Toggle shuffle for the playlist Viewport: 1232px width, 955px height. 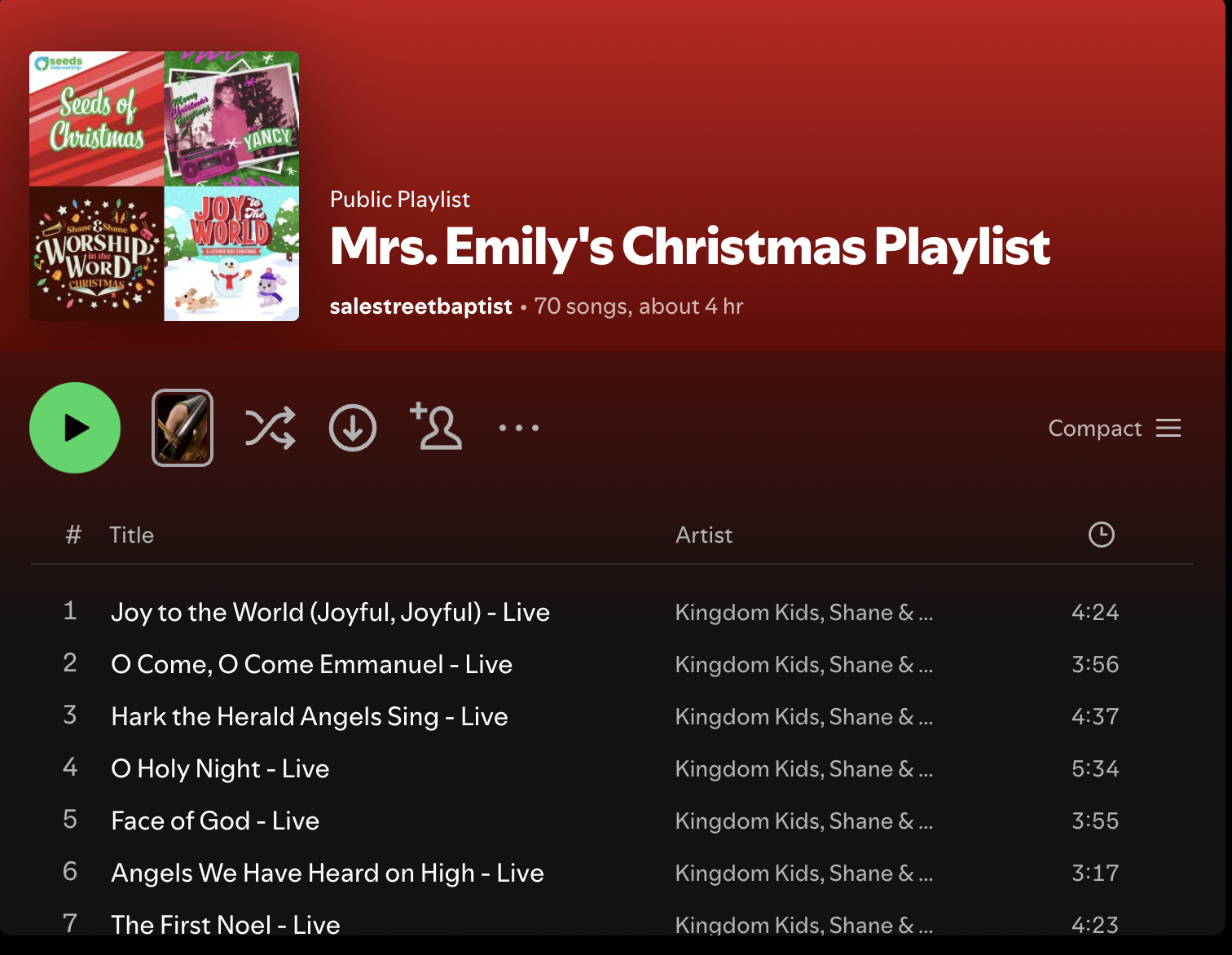pos(270,428)
